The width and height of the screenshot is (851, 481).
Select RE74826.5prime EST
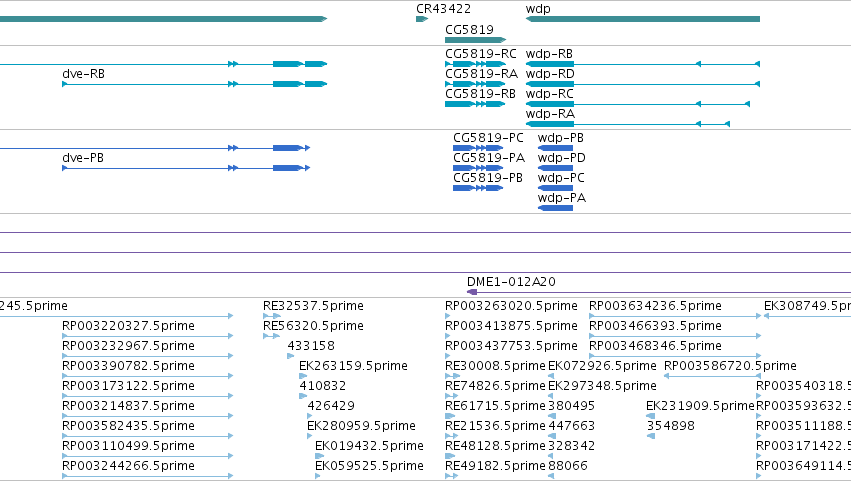click(495, 386)
